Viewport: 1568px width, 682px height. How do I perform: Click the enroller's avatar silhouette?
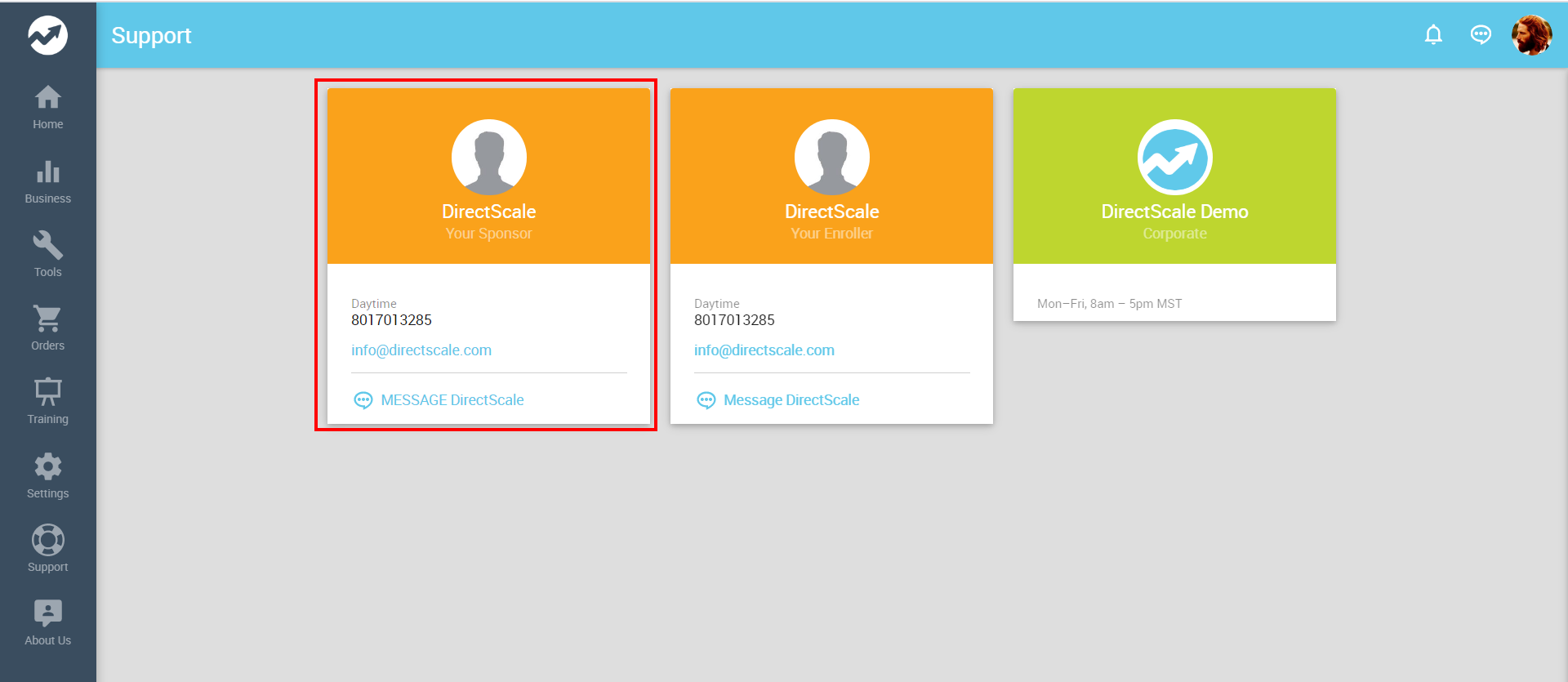[x=831, y=157]
